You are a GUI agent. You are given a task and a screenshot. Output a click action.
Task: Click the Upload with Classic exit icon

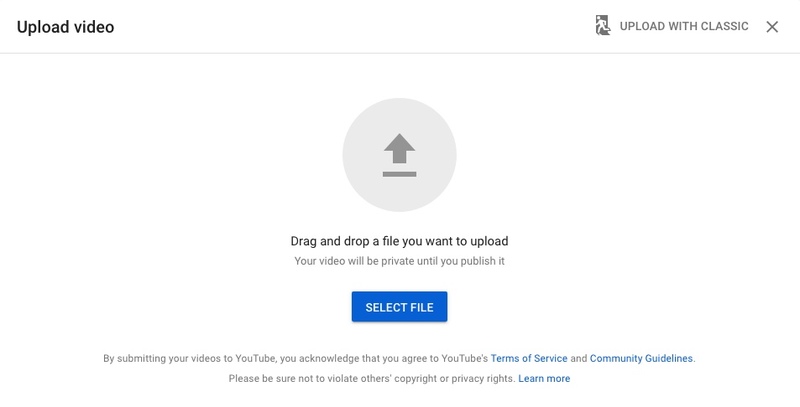click(602, 27)
